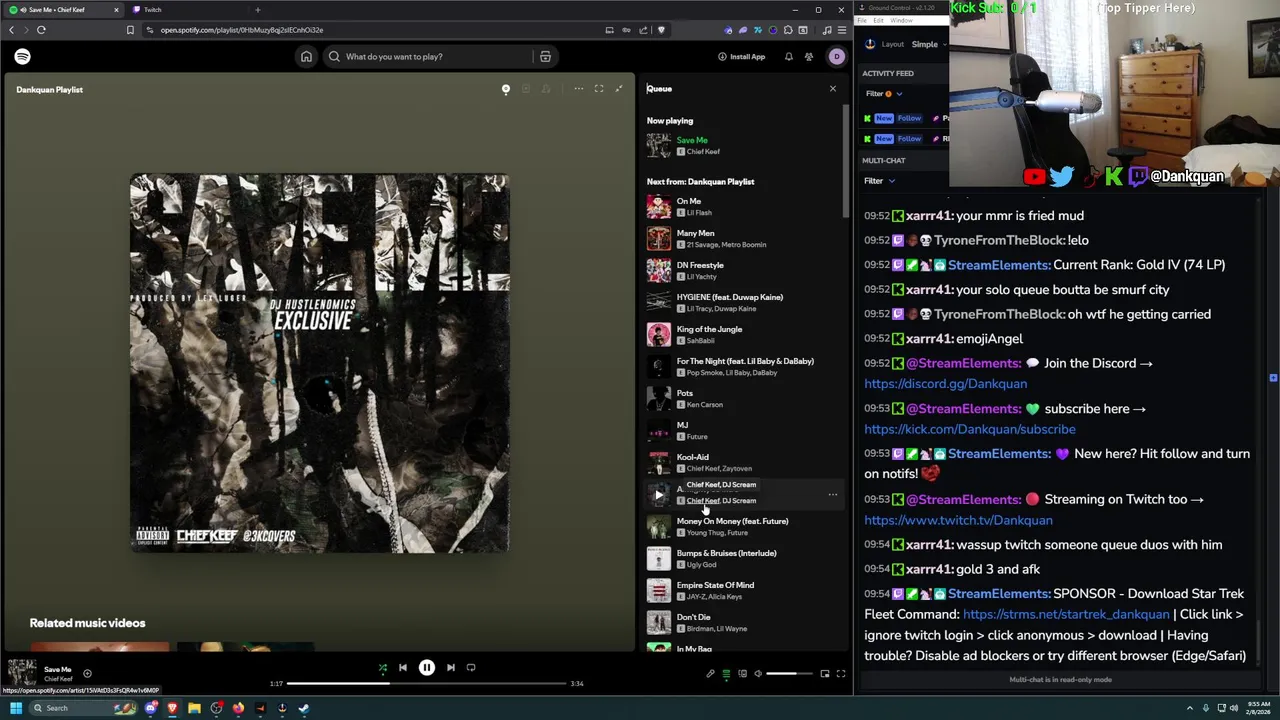Click the Save Me thumbnail in player bar
This screenshot has width=1280, height=720.
22,673
